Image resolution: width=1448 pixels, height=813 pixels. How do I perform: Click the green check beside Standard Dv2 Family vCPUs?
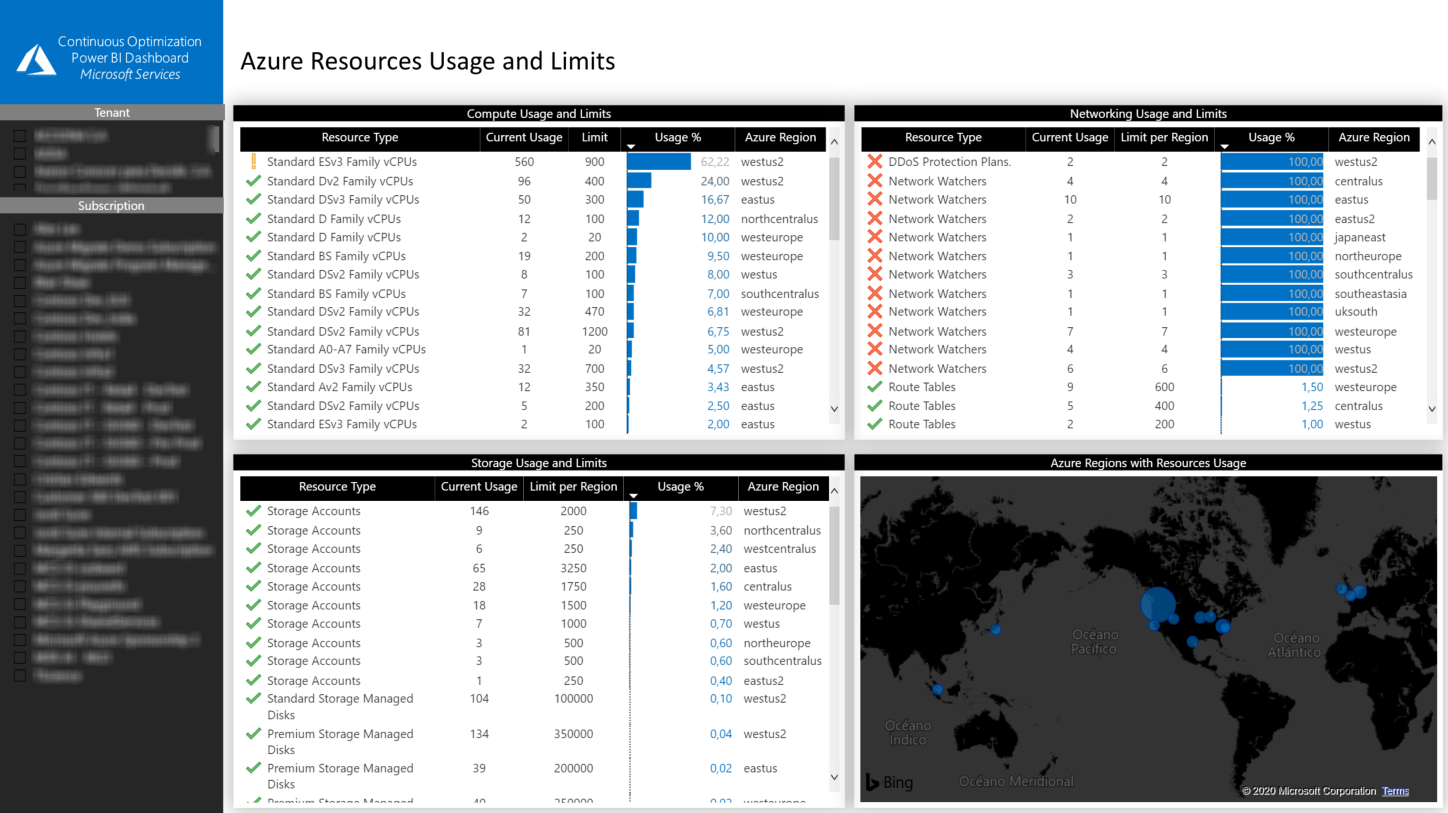(x=253, y=181)
